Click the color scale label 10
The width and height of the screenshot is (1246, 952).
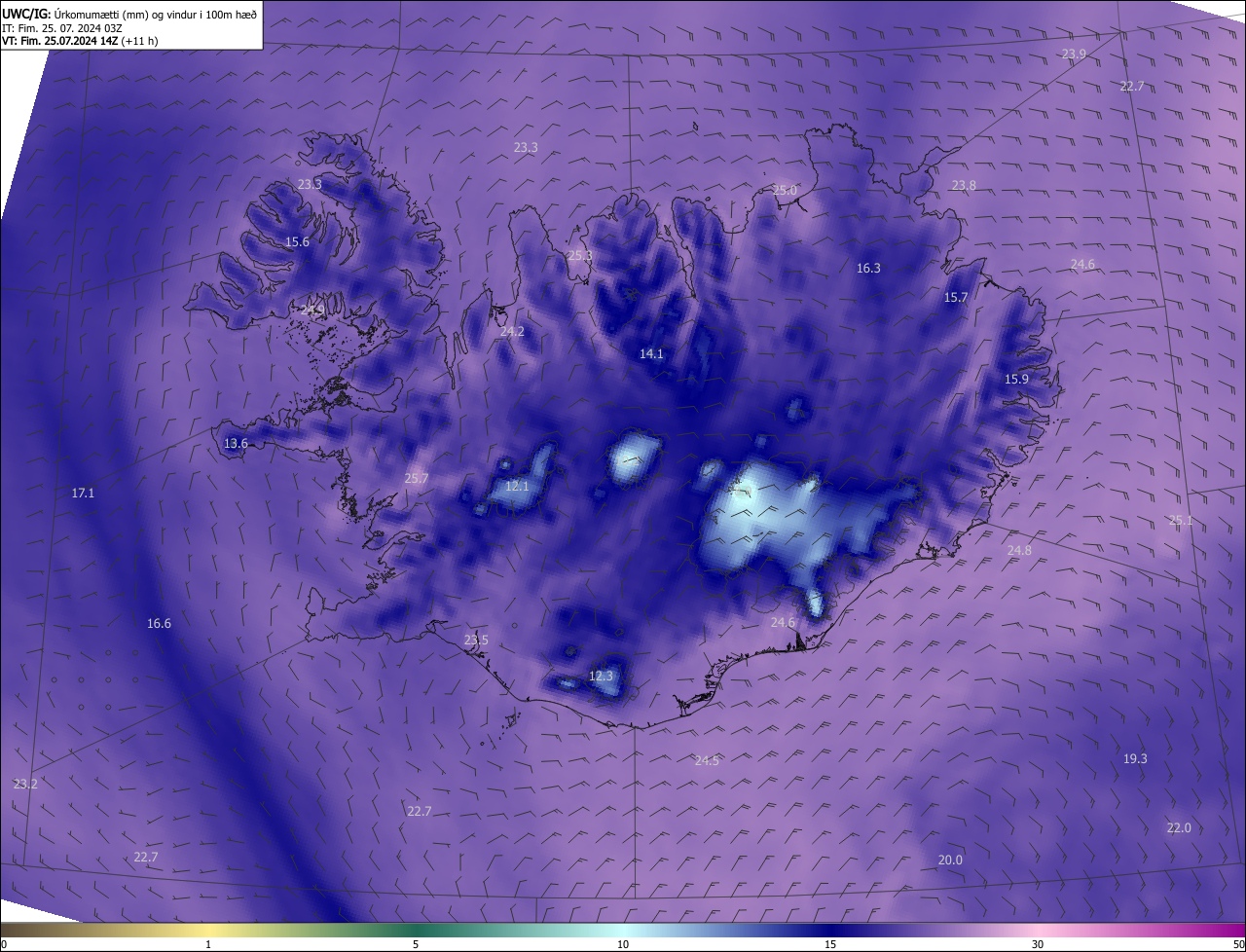click(623, 944)
